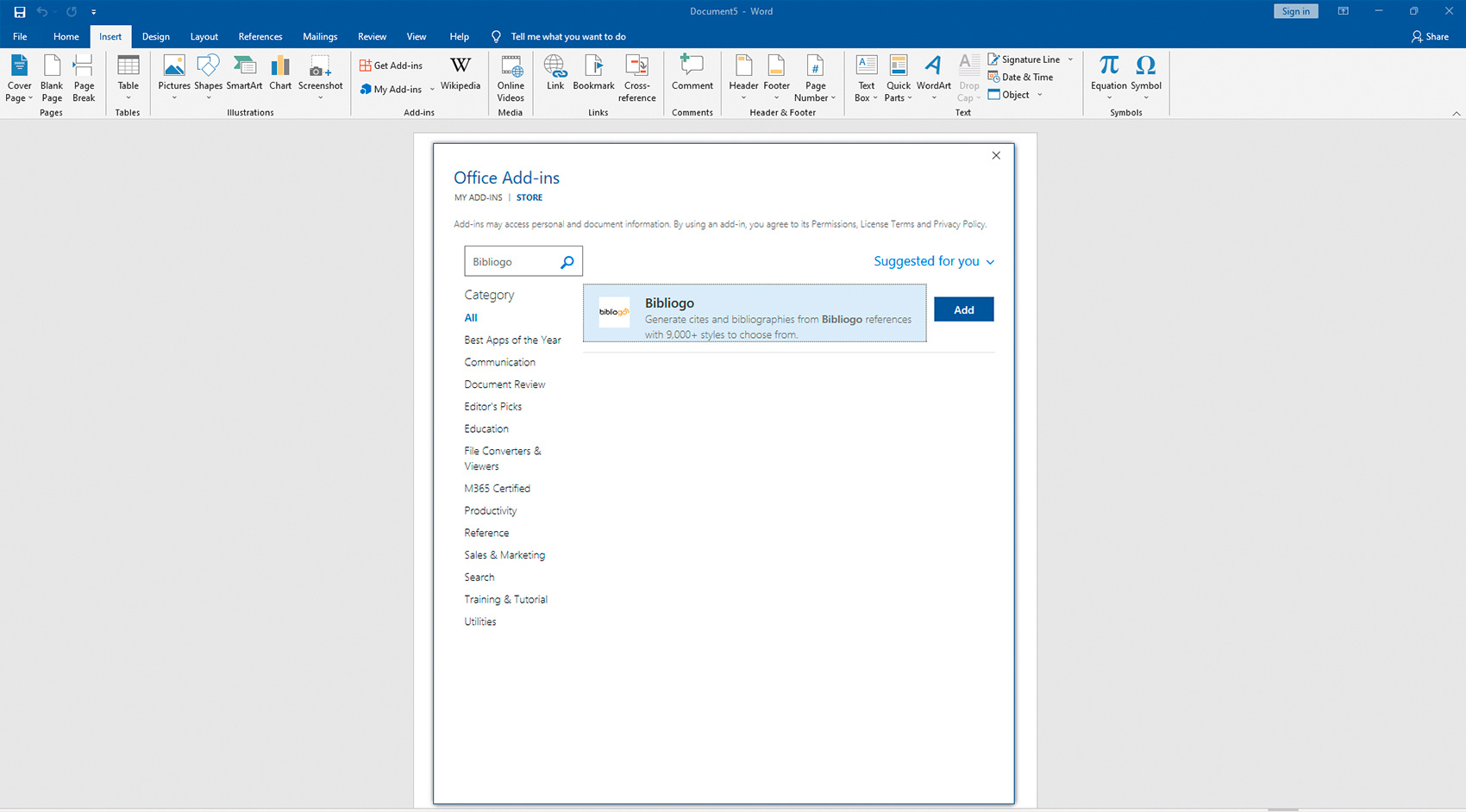Switch to the Layout tab
Screen dimensions: 1466x812
(204, 36)
